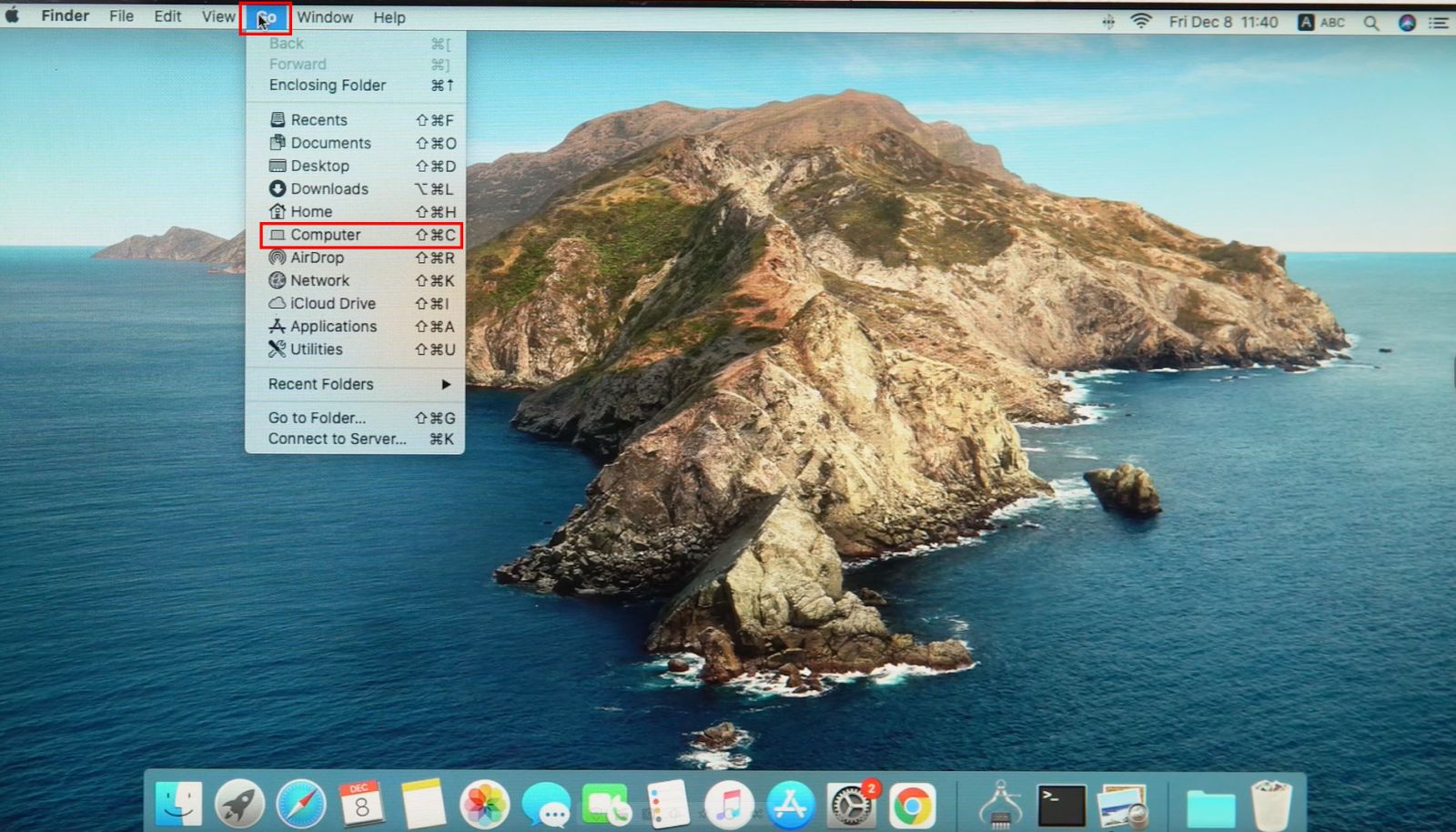Launch FaceTime from the Dock
The image size is (1456, 832).
[606, 806]
